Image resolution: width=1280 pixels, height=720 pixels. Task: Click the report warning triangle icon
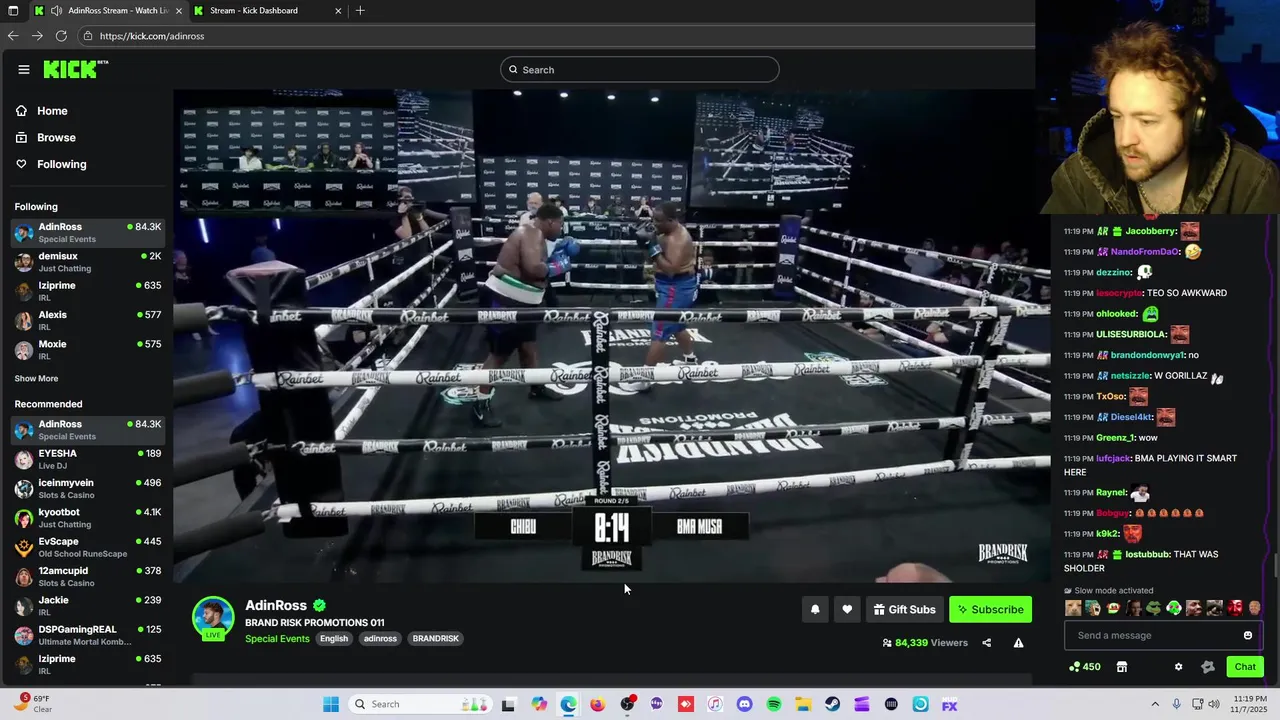(1018, 643)
